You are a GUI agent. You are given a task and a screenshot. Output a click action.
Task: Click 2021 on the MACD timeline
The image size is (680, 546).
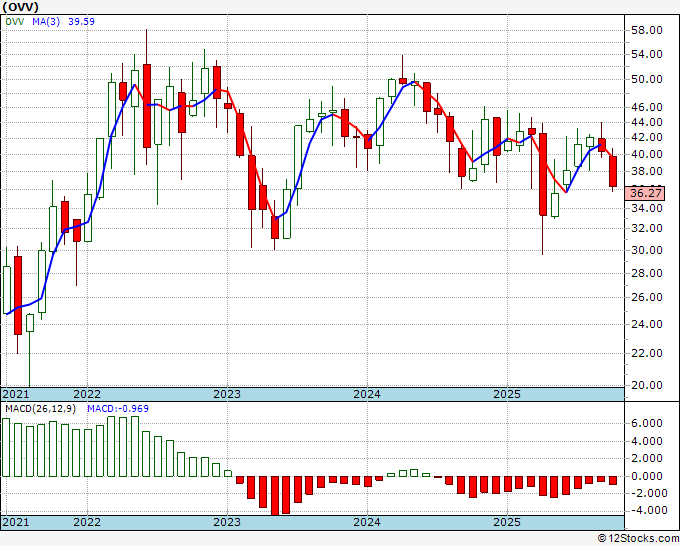click(x=16, y=522)
